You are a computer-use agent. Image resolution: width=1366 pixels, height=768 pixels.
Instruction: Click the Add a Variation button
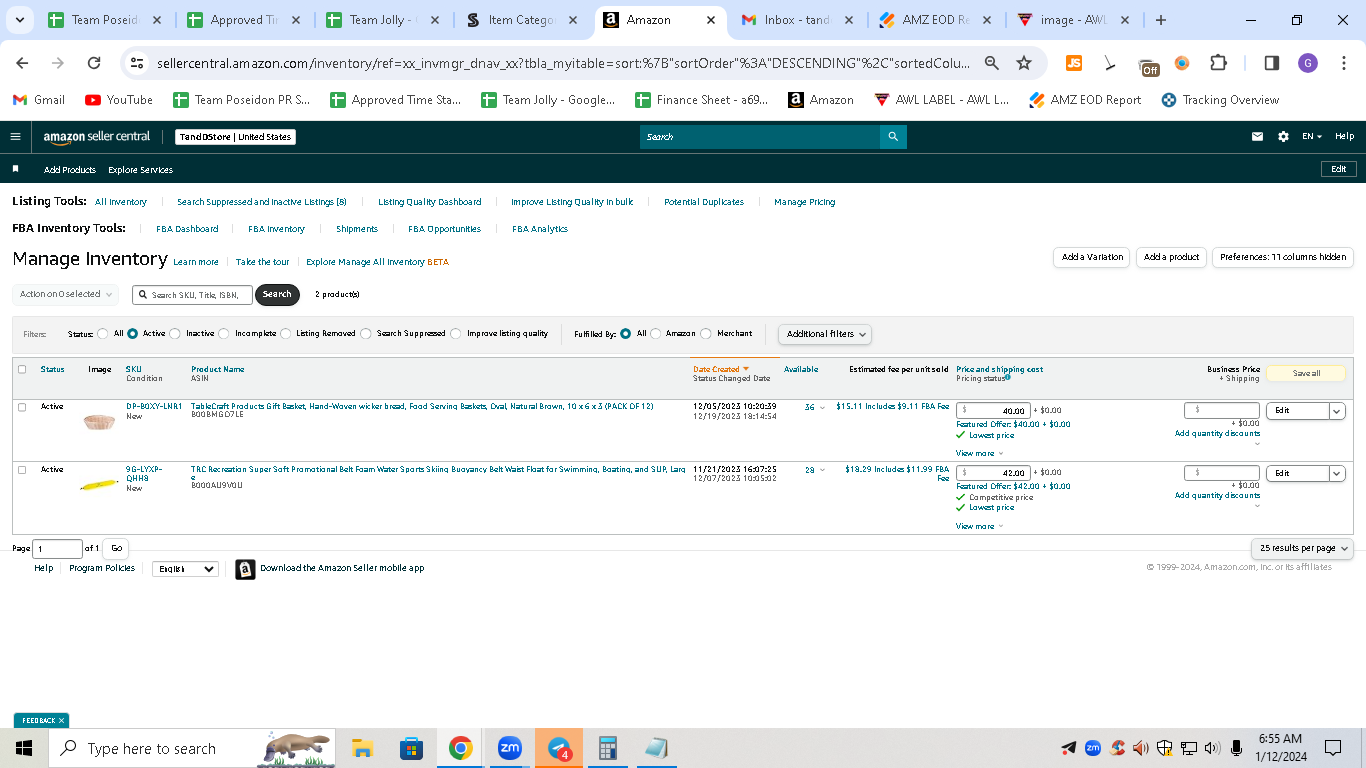pos(1092,257)
